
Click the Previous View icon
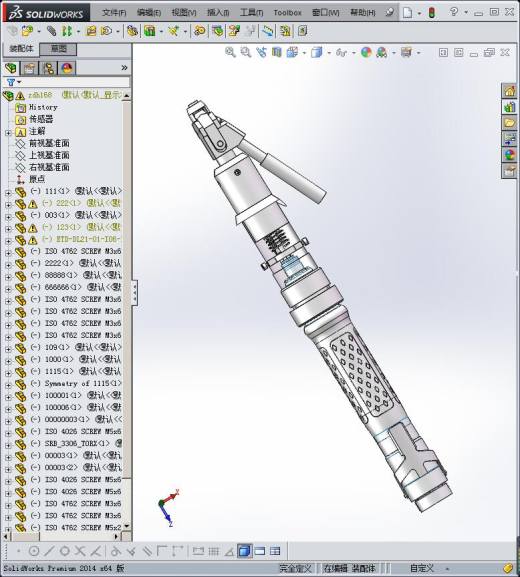261,52
